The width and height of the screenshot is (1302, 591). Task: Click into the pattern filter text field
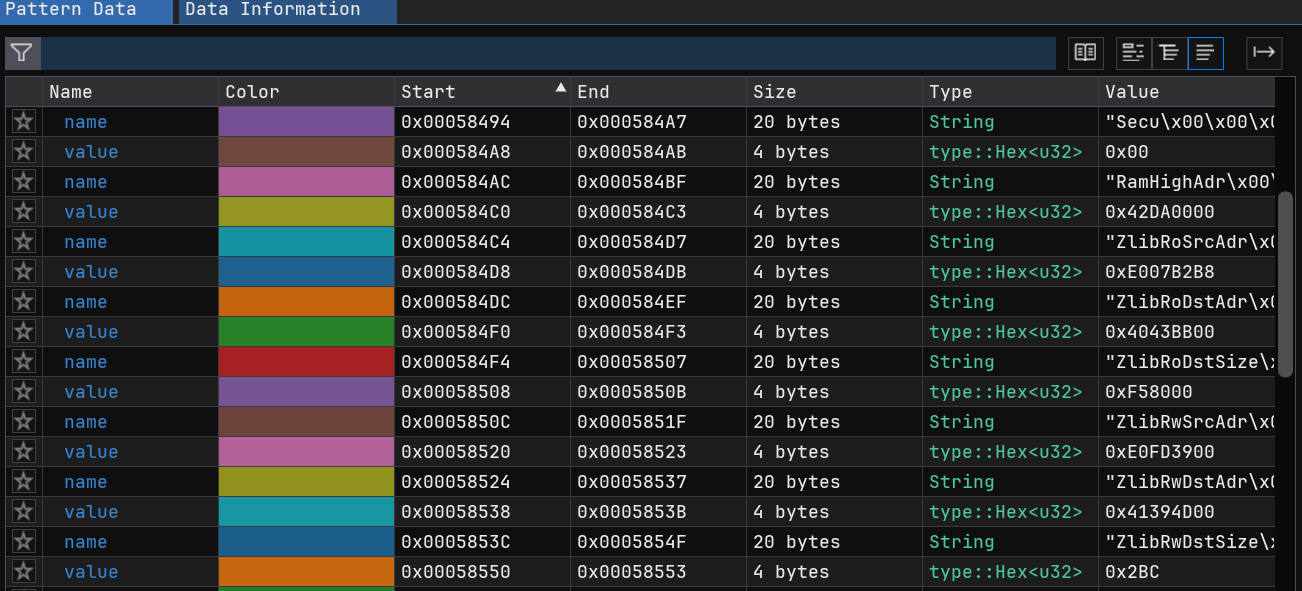(x=548, y=53)
